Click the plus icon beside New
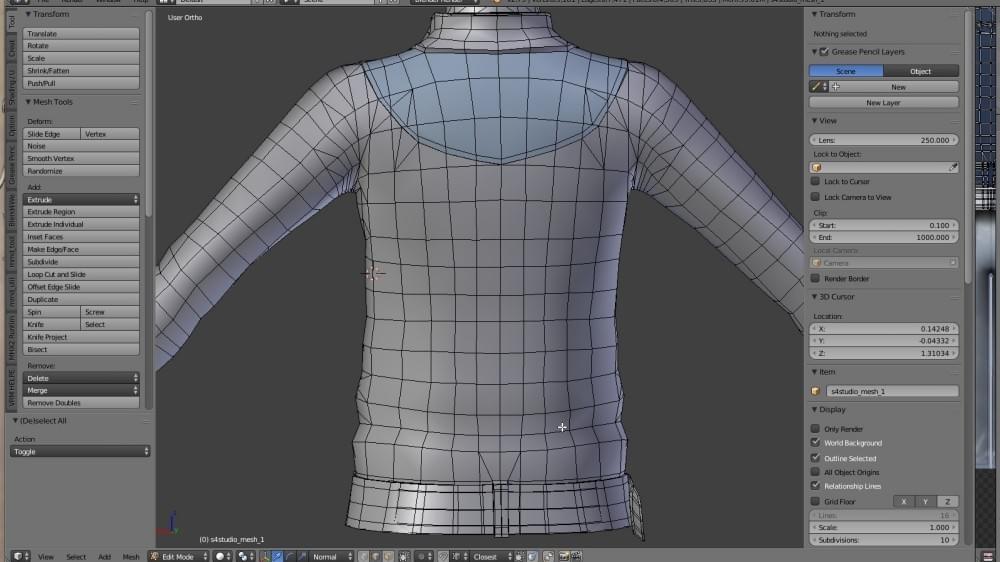 (x=835, y=87)
